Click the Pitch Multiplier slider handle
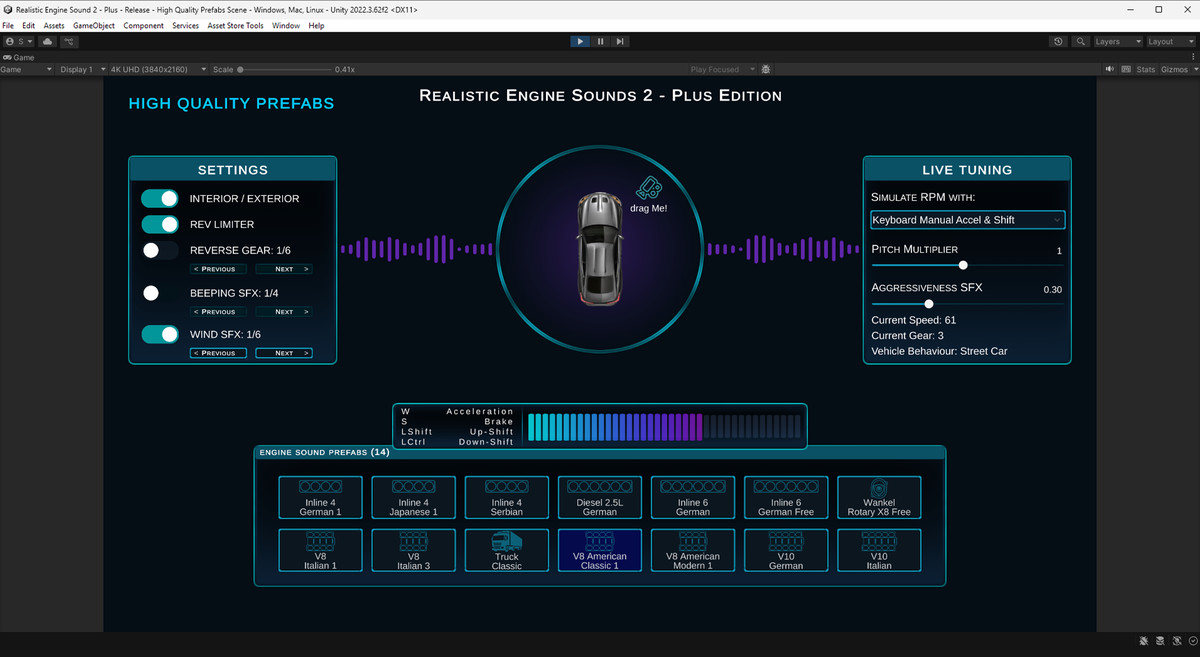The width and height of the screenshot is (1200, 657). (x=963, y=265)
